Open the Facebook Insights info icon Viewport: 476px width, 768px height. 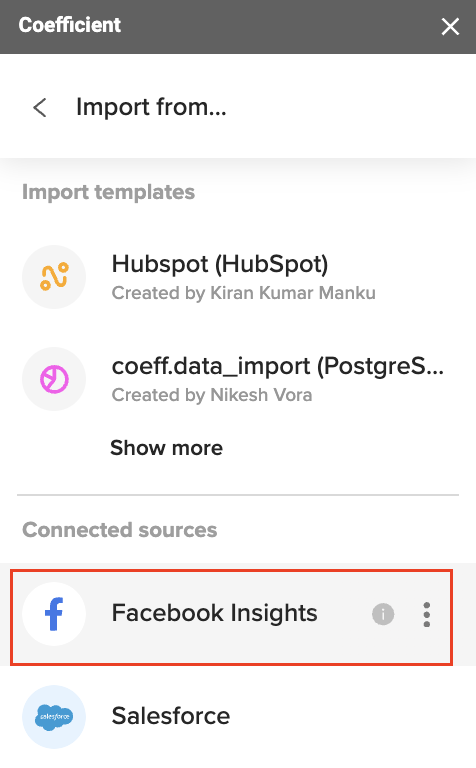point(383,614)
